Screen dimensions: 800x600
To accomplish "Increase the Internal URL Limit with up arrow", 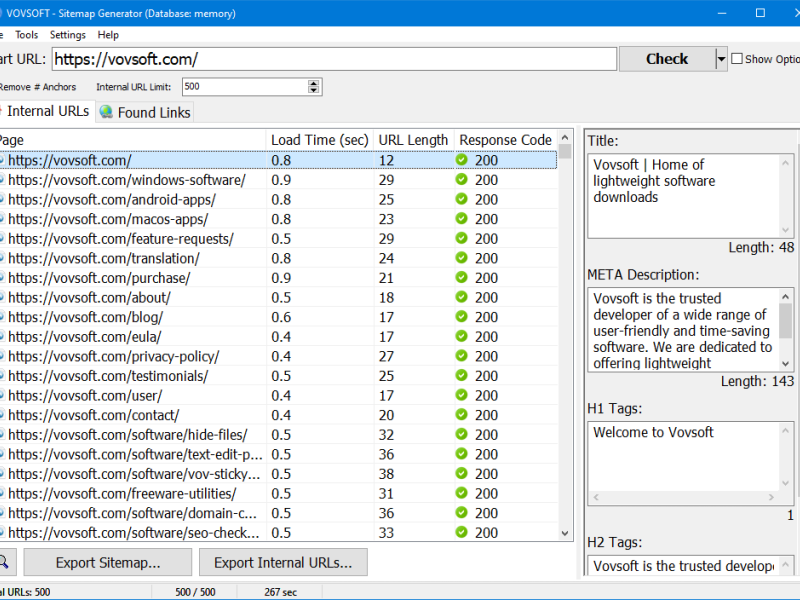I will click(x=313, y=83).
